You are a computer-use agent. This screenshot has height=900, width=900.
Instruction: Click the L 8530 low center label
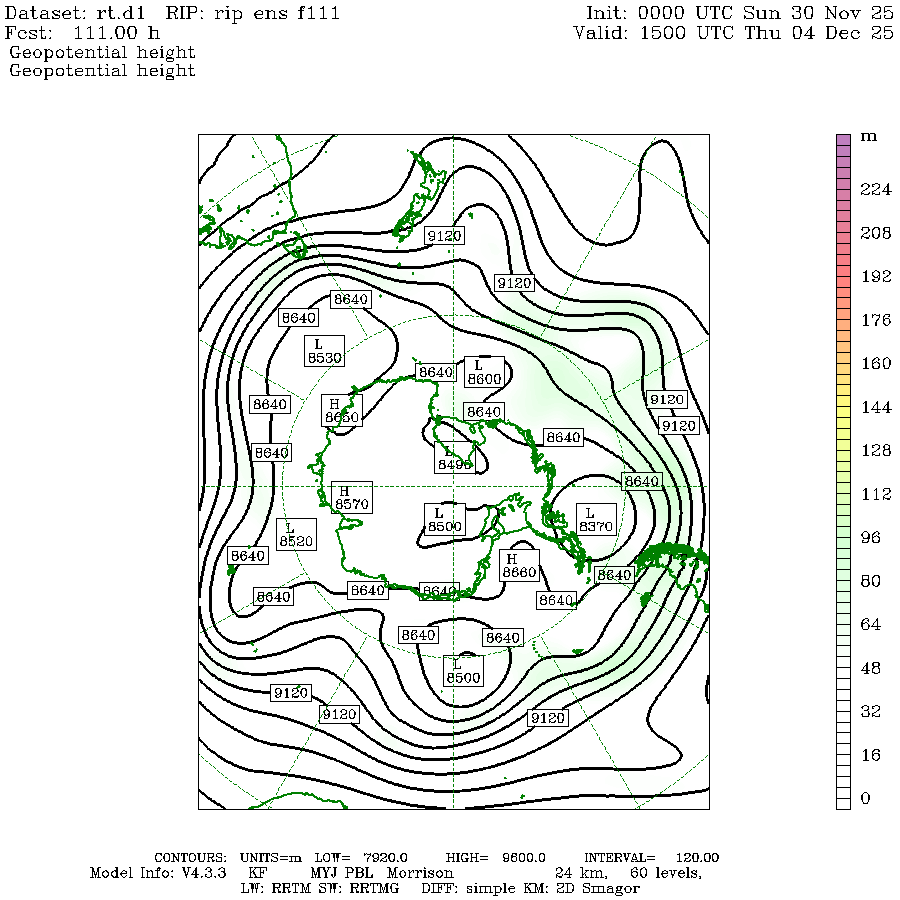coord(324,350)
